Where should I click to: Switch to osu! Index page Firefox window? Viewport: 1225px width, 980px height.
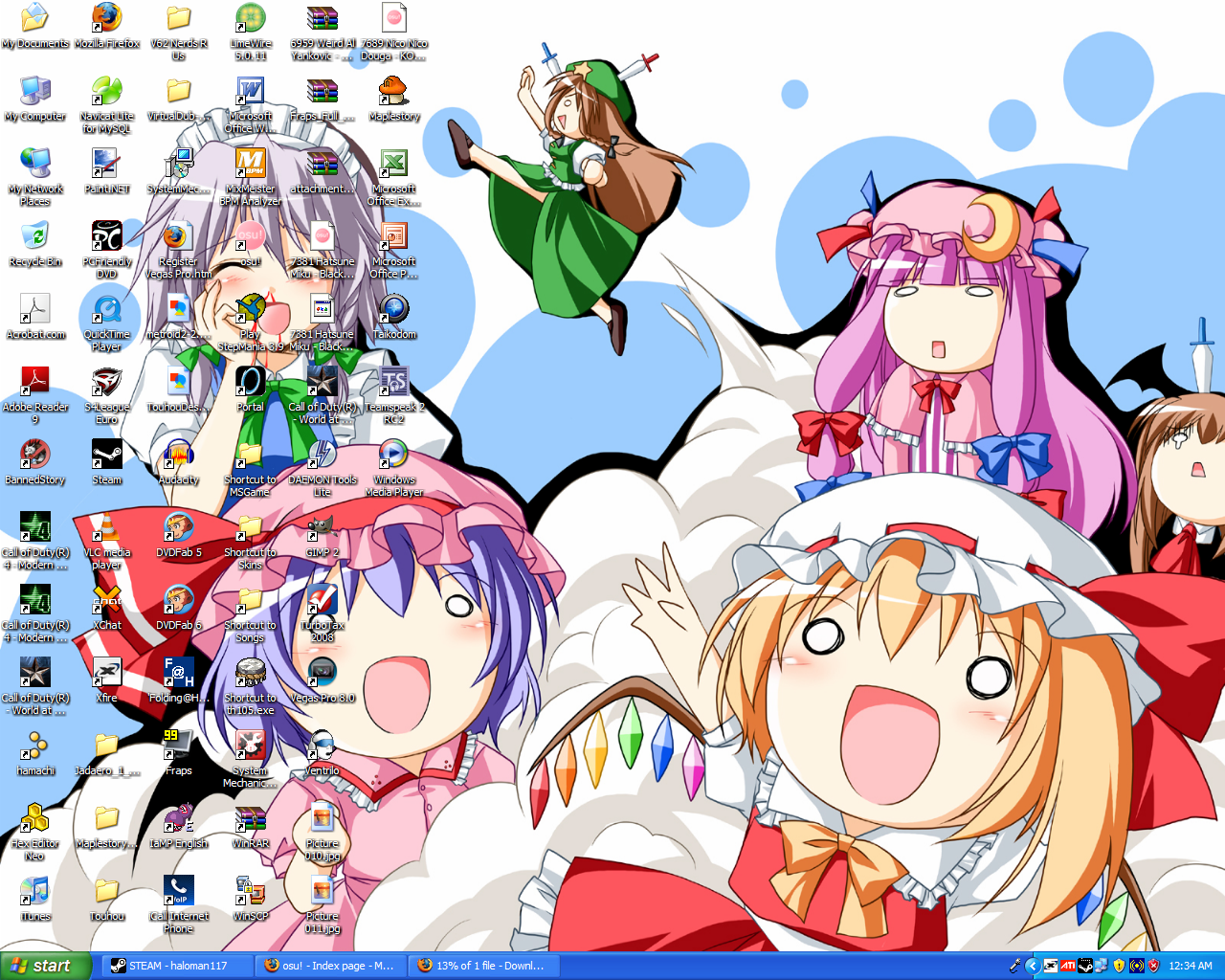(x=331, y=966)
